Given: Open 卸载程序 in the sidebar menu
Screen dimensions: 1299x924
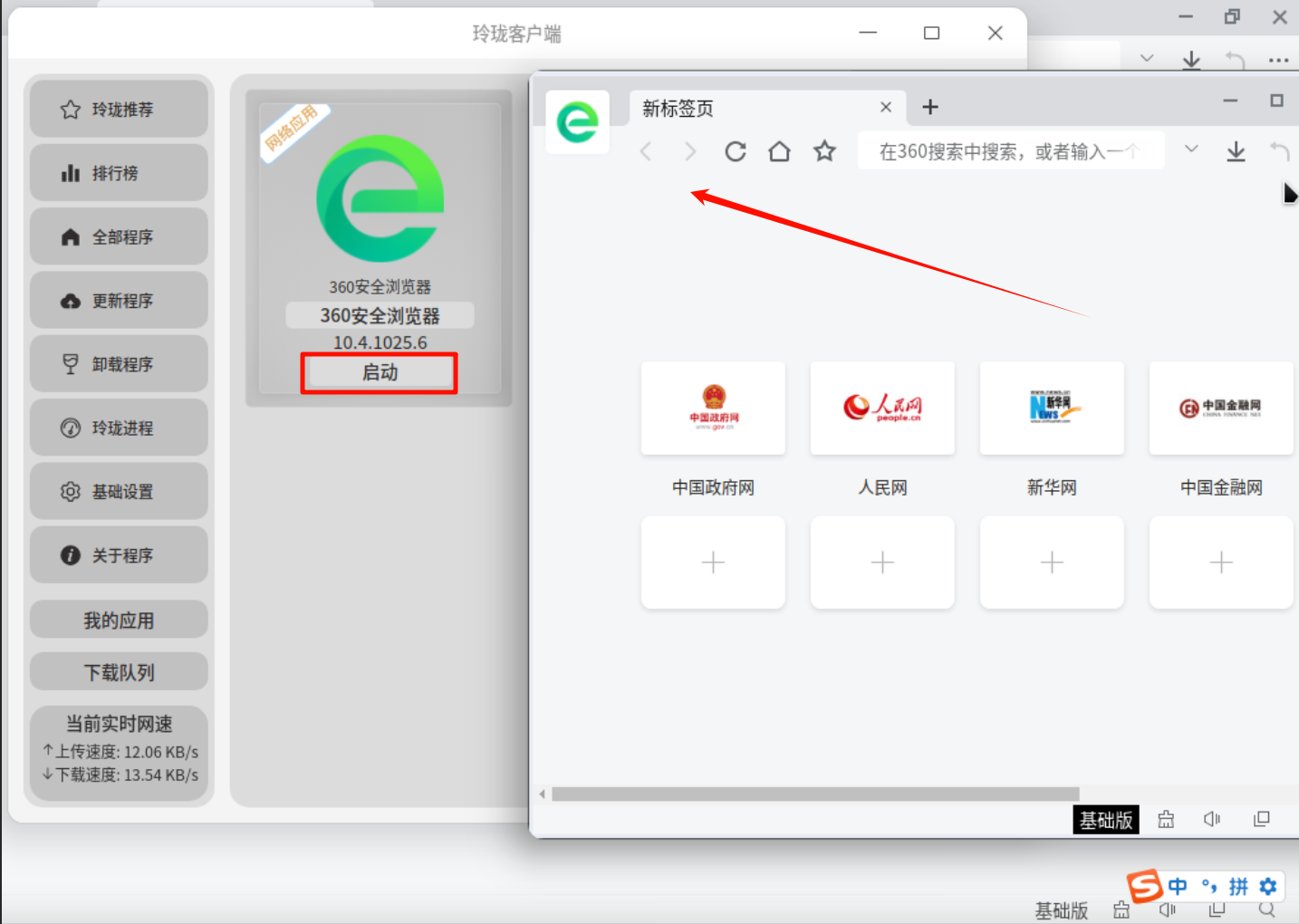Looking at the screenshot, I should (x=119, y=363).
